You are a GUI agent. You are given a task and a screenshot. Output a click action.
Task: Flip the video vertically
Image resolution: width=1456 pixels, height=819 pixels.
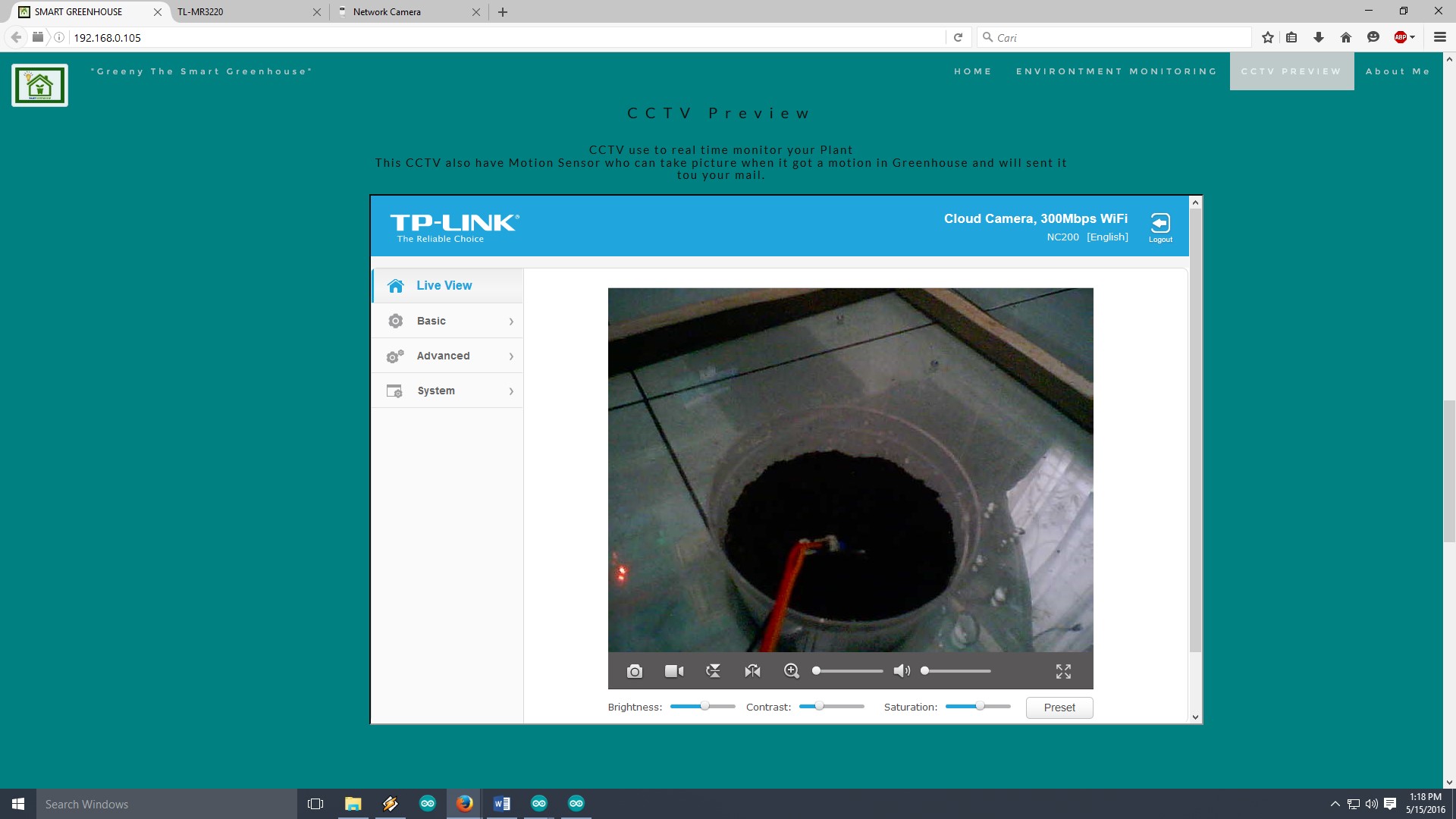click(x=714, y=671)
